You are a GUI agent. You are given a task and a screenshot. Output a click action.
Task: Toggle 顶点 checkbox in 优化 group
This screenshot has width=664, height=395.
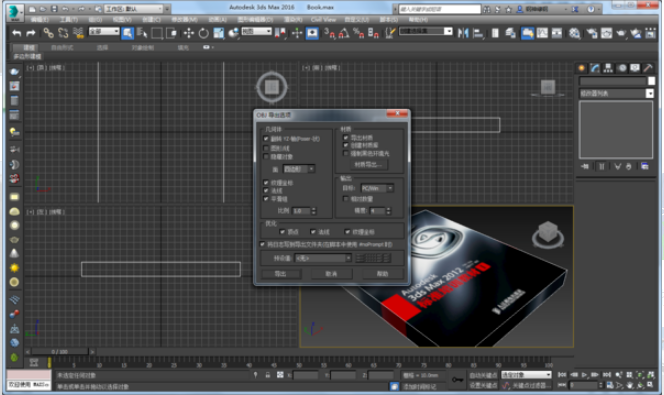click(282, 232)
